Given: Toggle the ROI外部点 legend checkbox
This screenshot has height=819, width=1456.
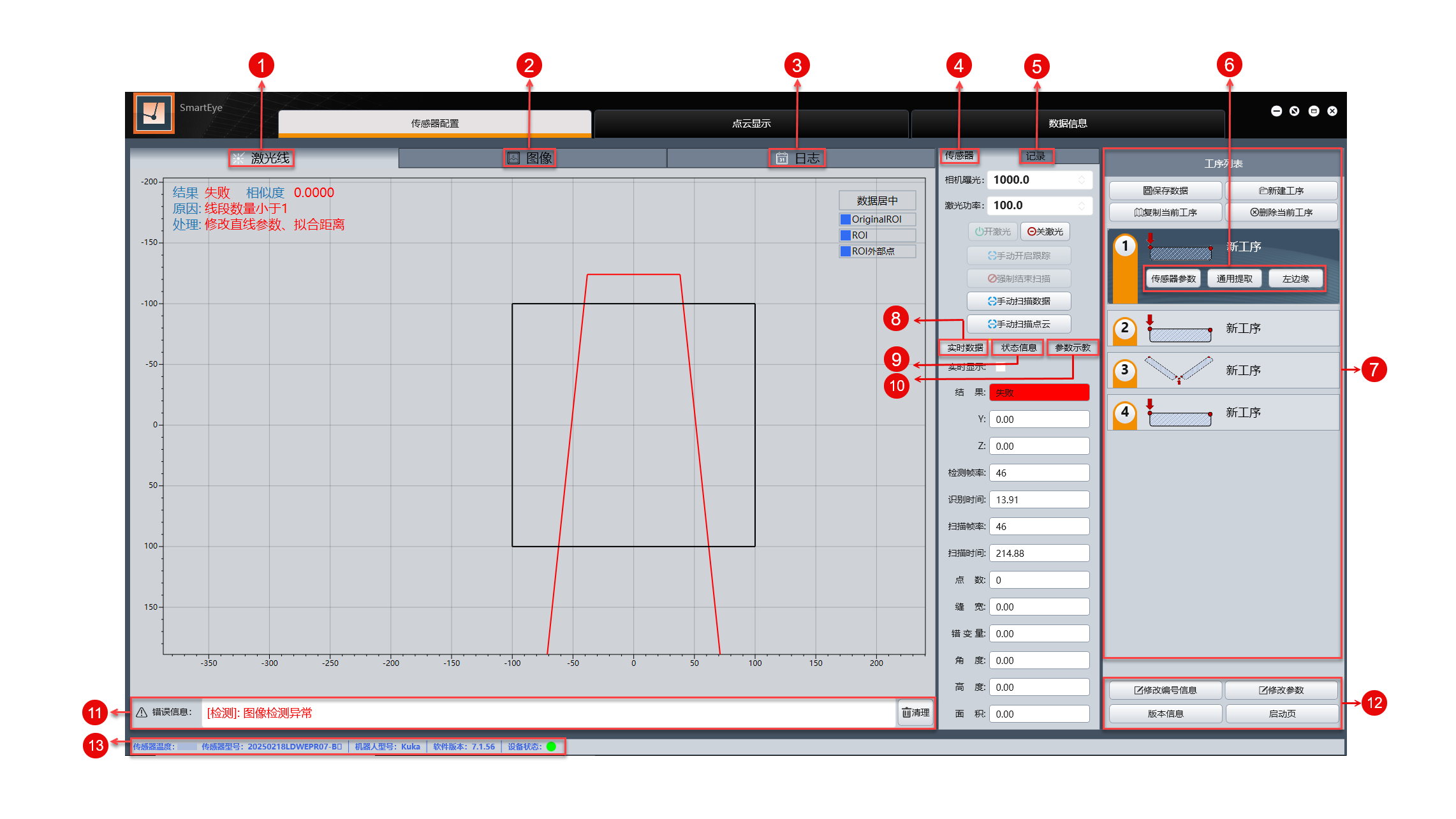Looking at the screenshot, I should pos(846,251).
